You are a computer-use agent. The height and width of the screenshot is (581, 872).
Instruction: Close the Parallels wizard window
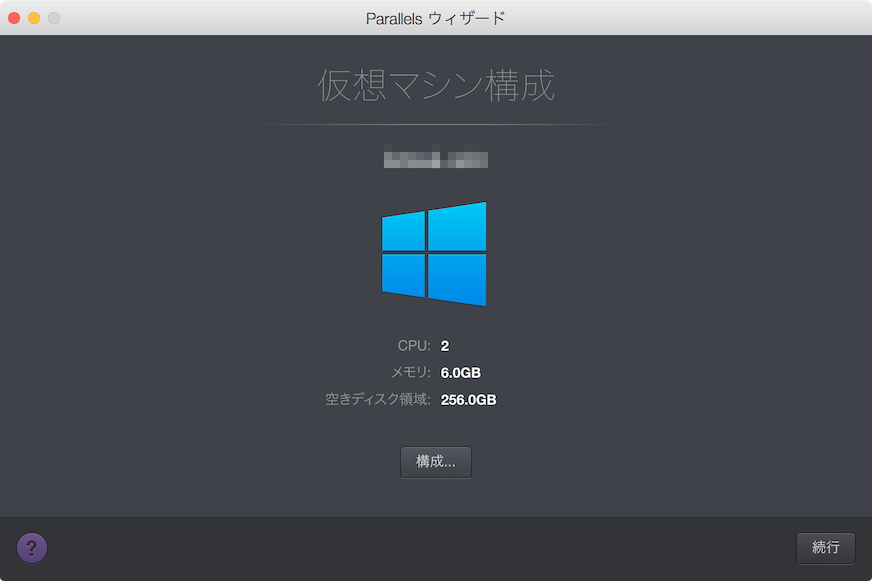[14, 18]
